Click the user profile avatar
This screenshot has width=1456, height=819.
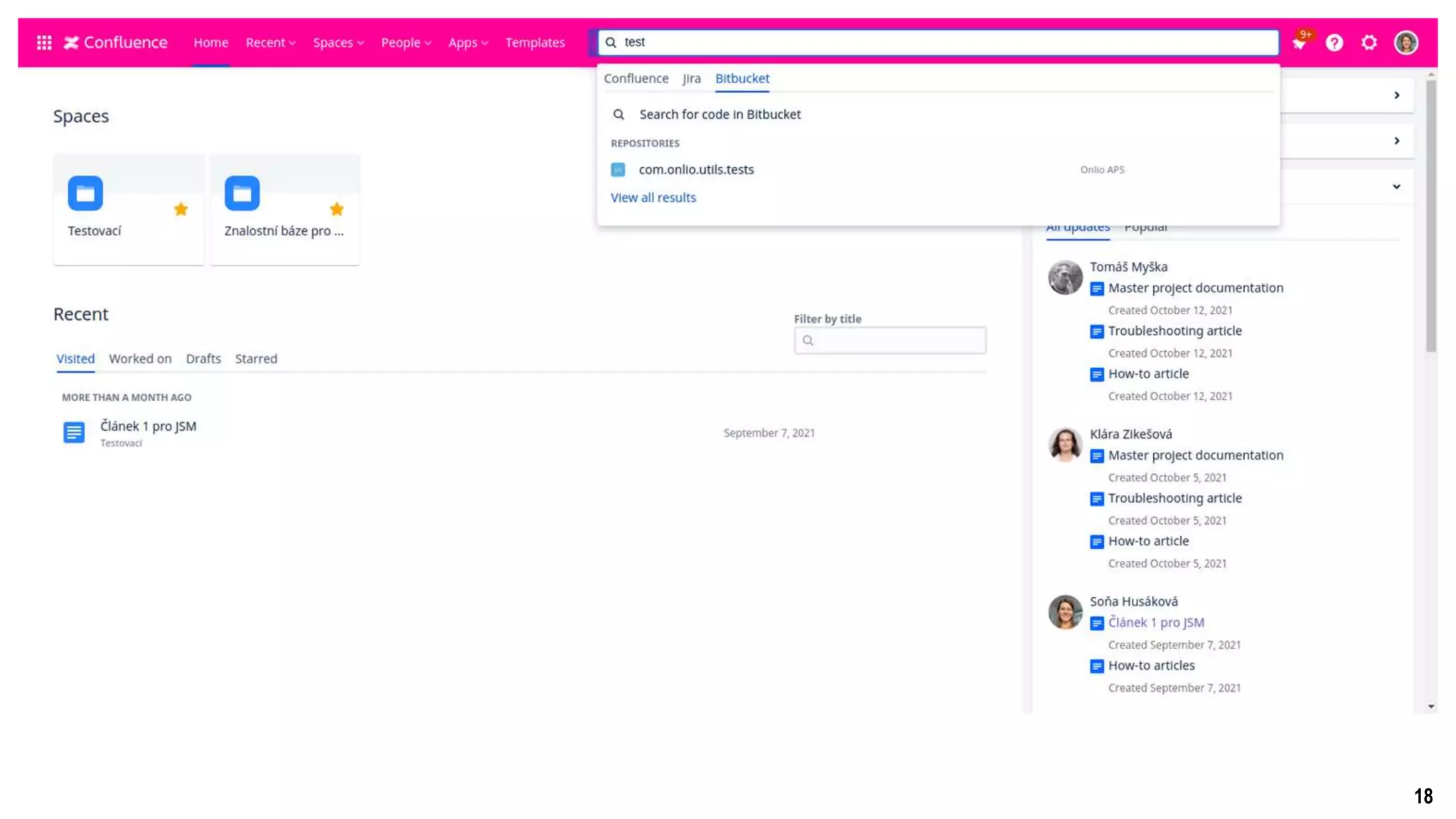tap(1406, 43)
